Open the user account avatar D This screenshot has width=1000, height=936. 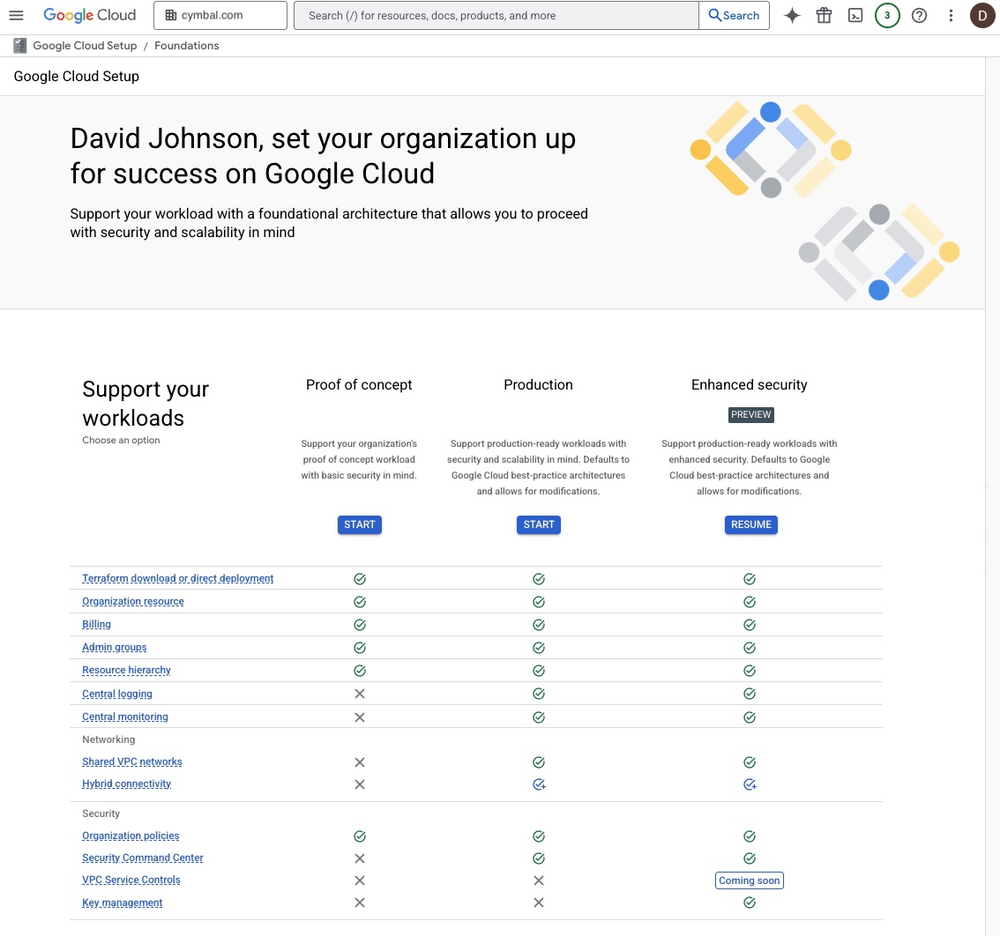(x=982, y=15)
